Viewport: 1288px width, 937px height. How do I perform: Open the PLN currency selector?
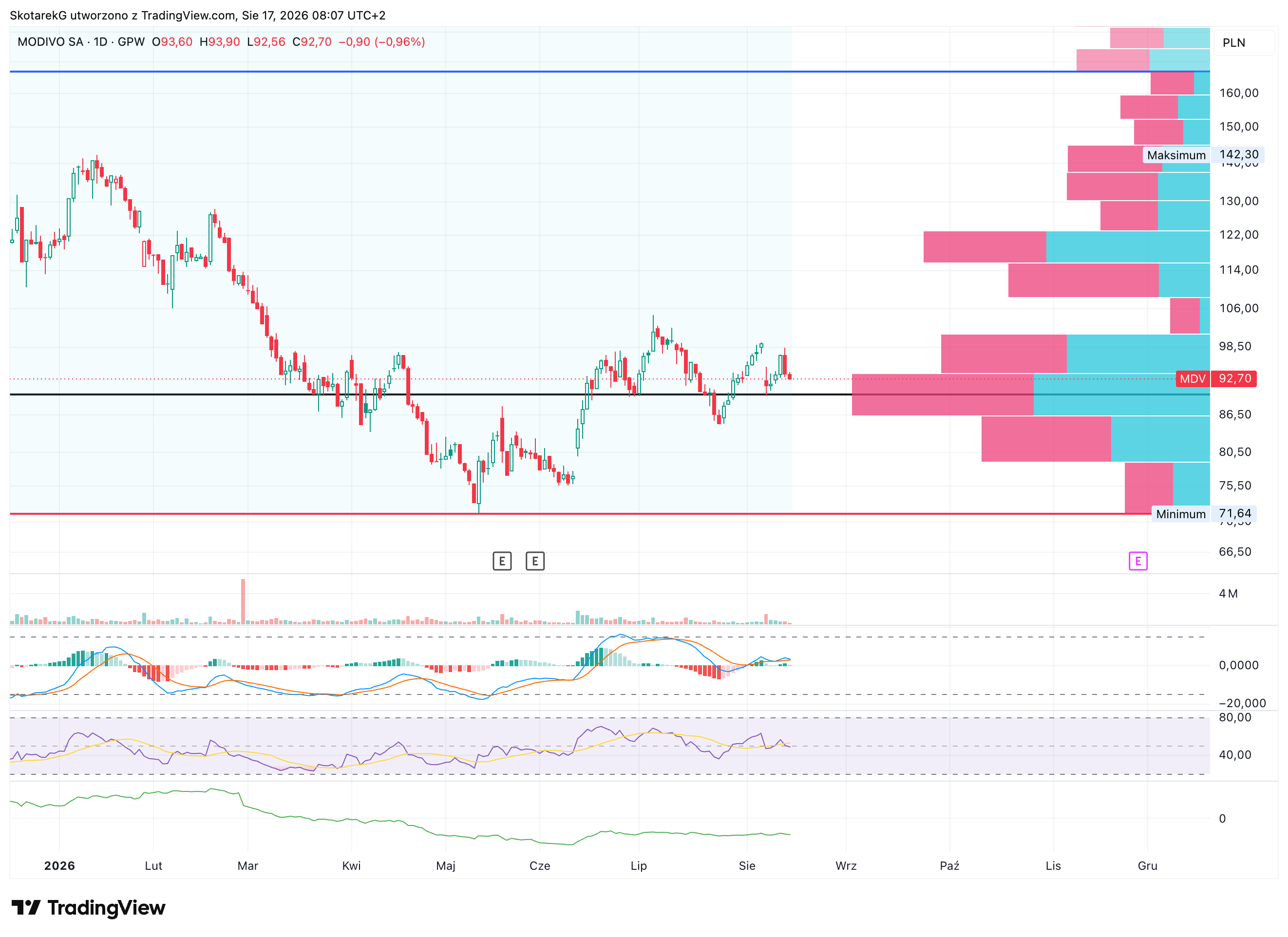pyautogui.click(x=1244, y=42)
